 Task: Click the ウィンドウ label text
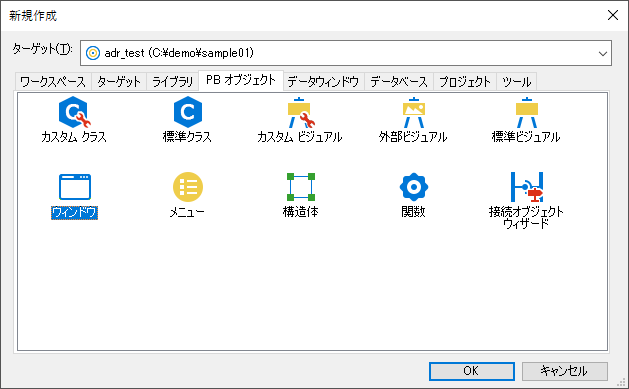coord(75,212)
